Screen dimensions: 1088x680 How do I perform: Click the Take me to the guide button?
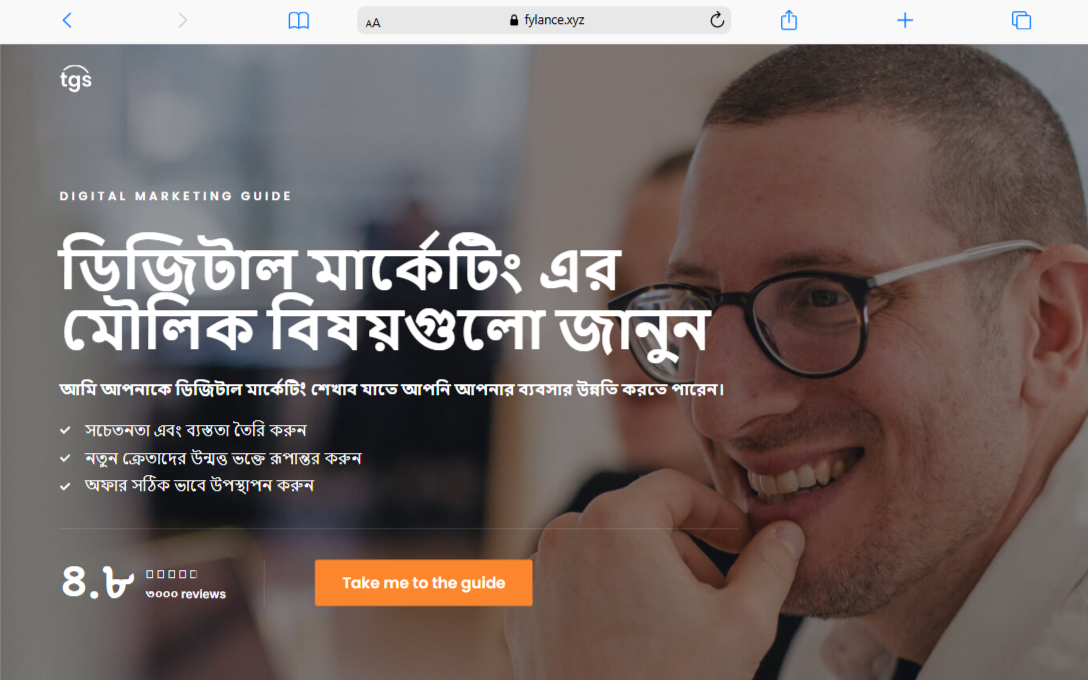tap(423, 583)
